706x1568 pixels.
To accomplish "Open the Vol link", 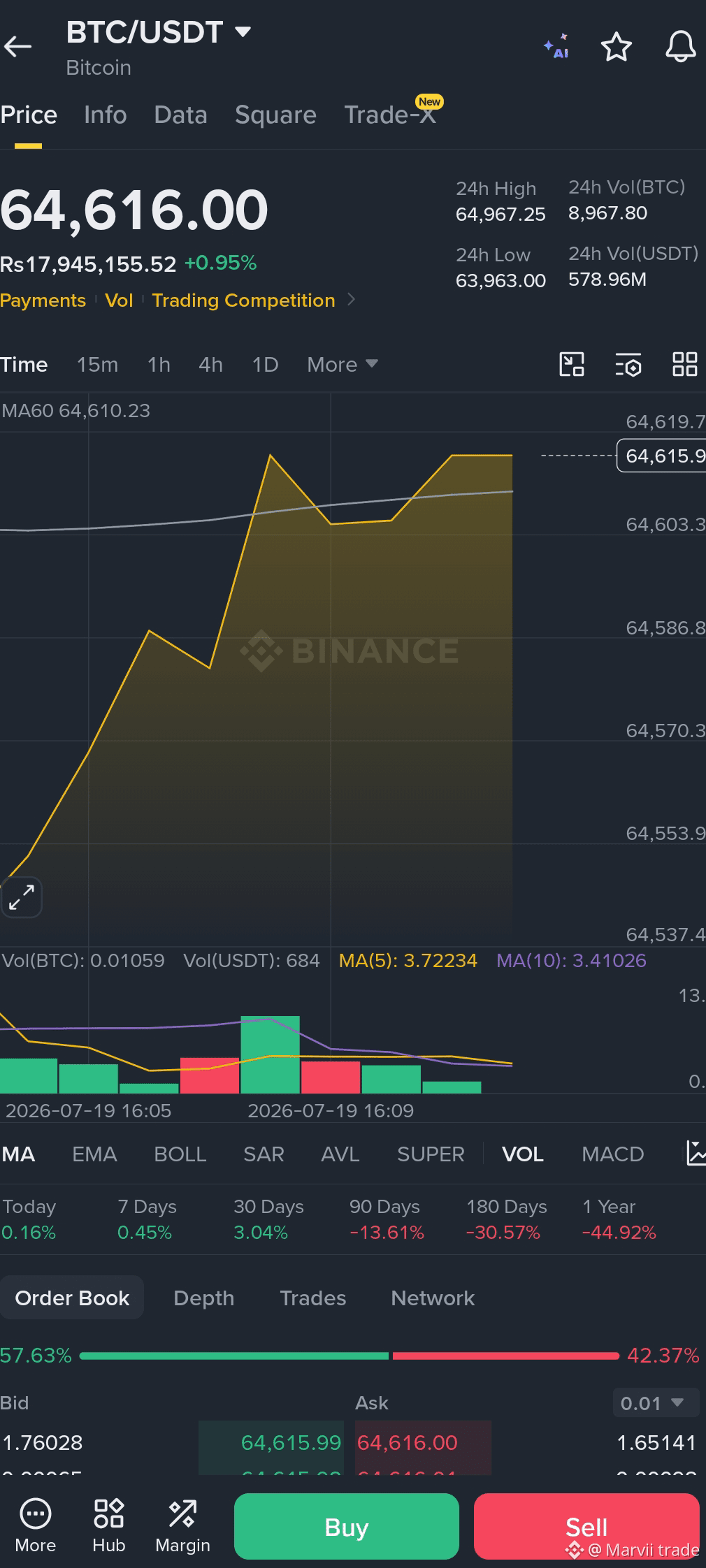I will pos(119,300).
